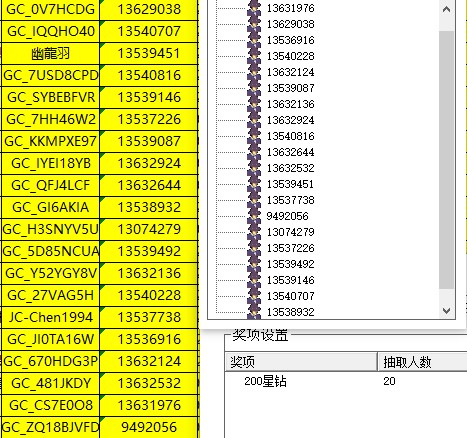Click the 奖项 column header
The height and width of the screenshot is (438, 467).
[301, 362]
